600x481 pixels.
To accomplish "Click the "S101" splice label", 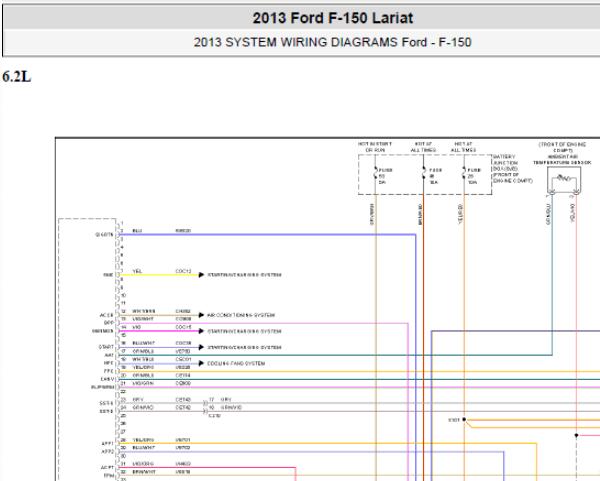I will [x=454, y=420].
